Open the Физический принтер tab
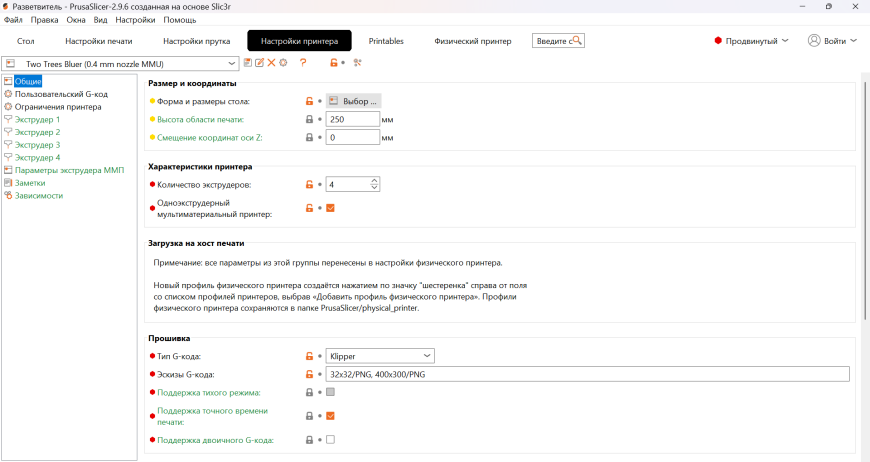The height and width of the screenshot is (462, 870). pyautogui.click(x=473, y=41)
